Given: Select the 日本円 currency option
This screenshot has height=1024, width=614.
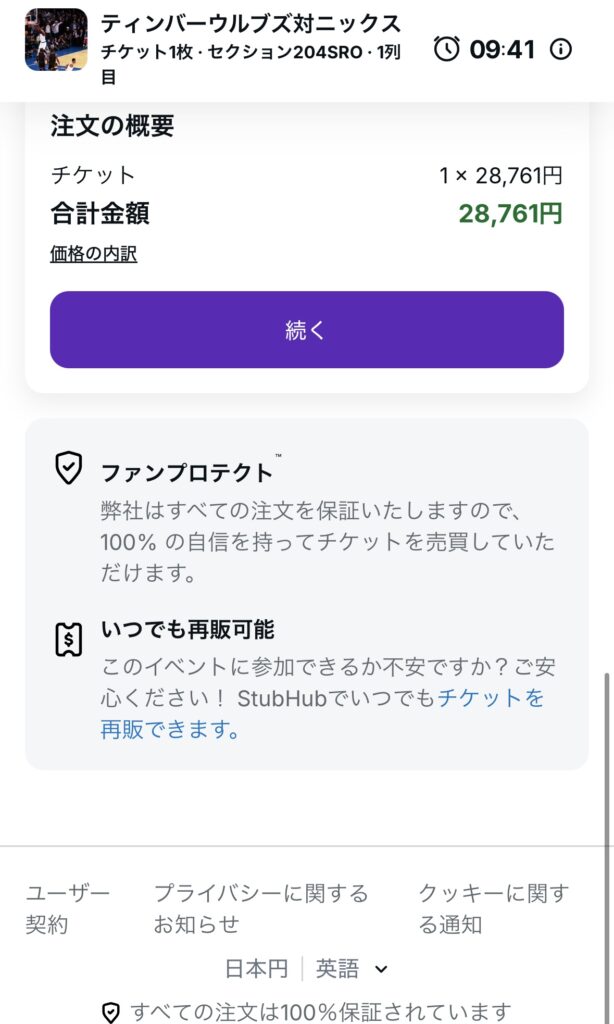Looking at the screenshot, I should point(256,968).
